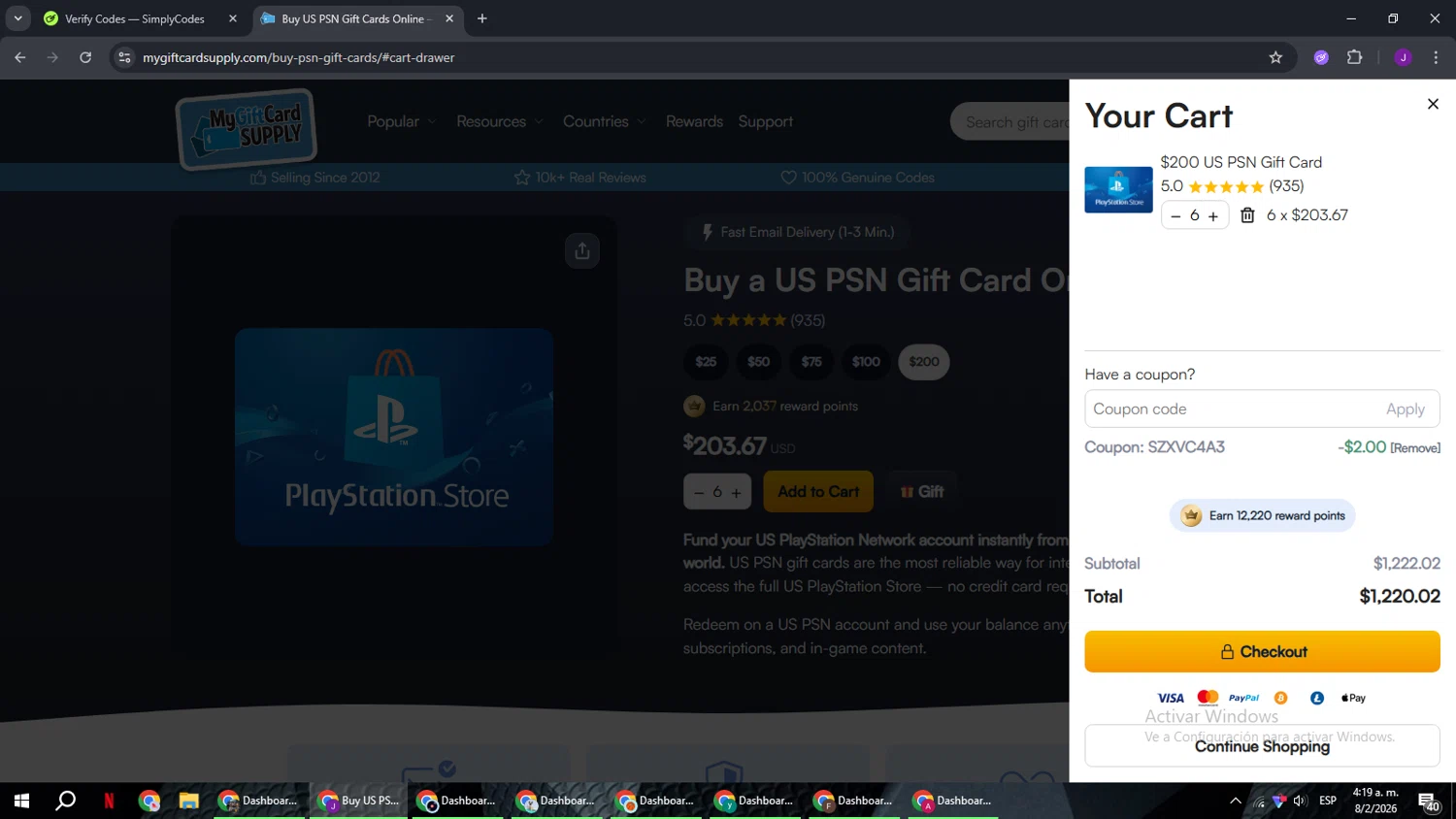Click Continue Shopping button

coord(1262,745)
